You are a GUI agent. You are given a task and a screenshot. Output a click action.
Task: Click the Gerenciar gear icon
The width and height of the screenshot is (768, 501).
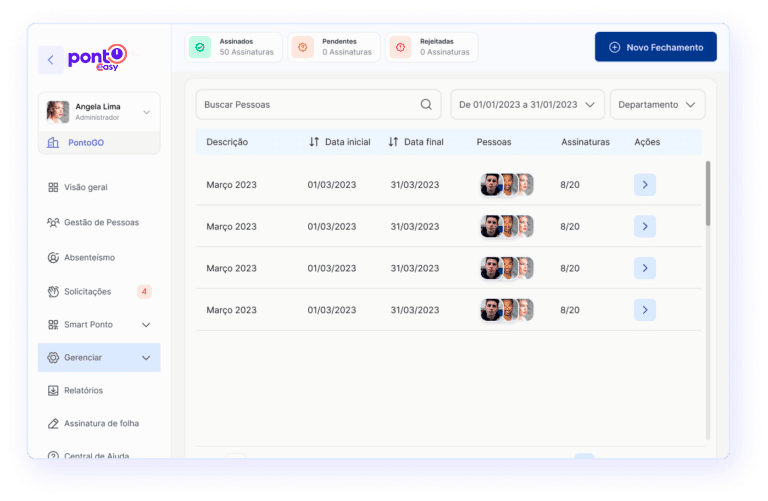[53, 358]
